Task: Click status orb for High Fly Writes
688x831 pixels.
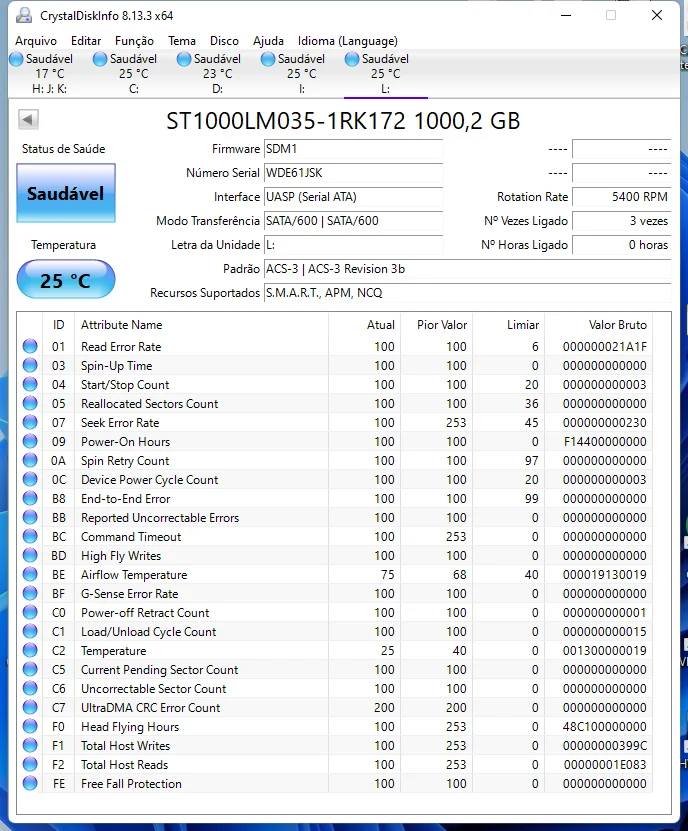Action: (x=30, y=555)
